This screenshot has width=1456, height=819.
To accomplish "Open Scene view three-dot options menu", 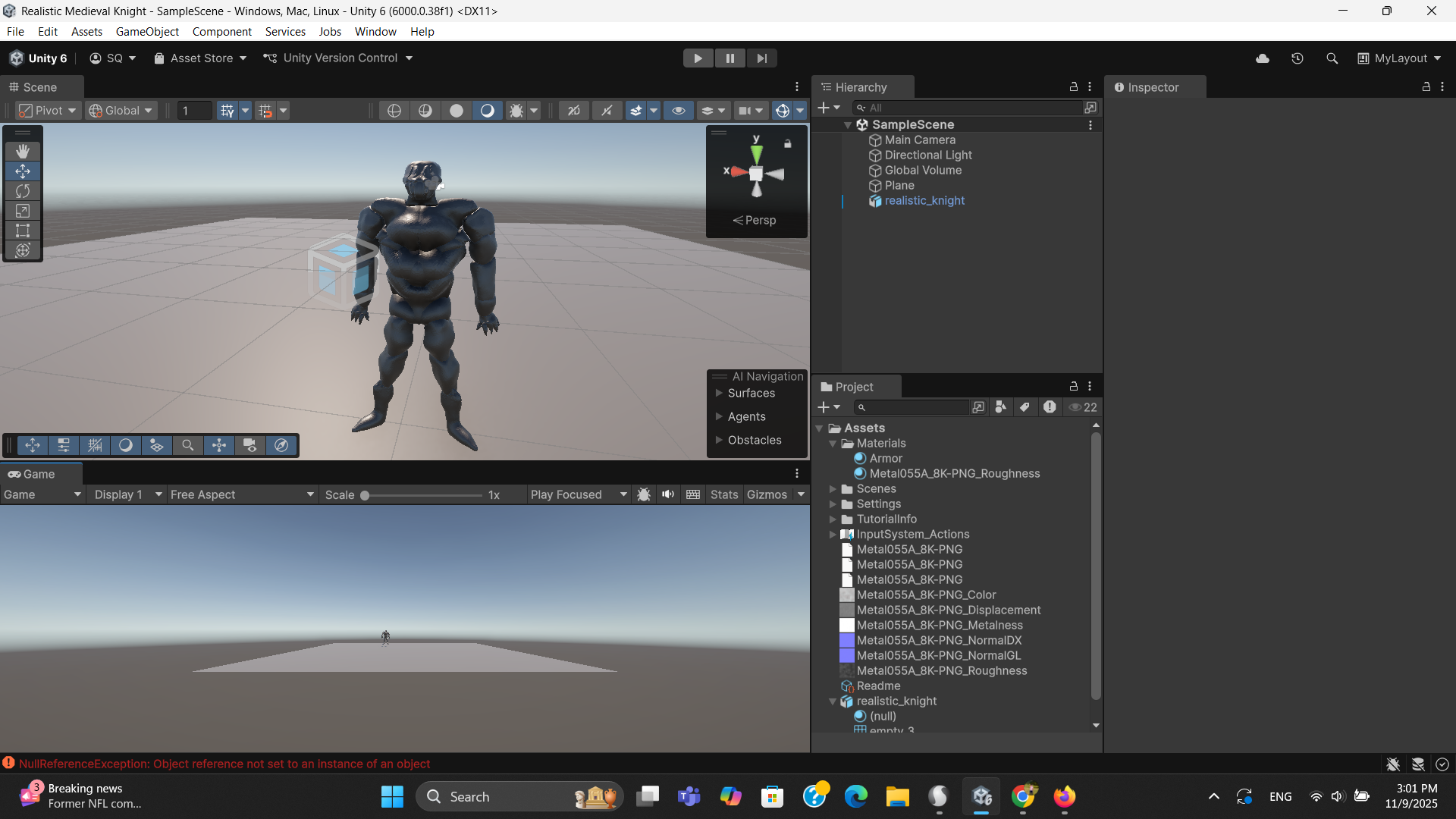I will [x=797, y=86].
